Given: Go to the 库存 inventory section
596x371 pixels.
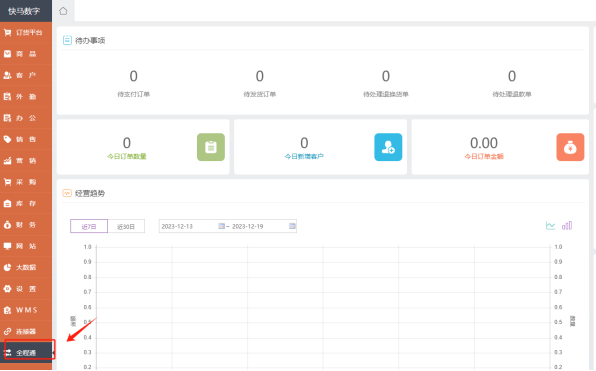Looking at the screenshot, I should 26,203.
